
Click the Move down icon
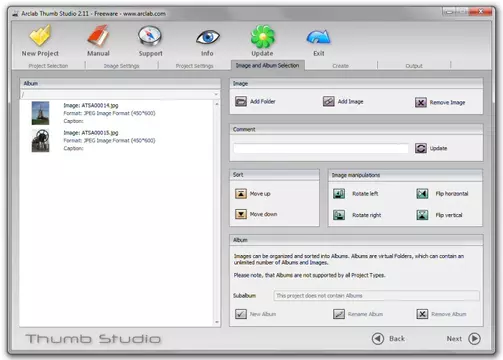(241, 214)
